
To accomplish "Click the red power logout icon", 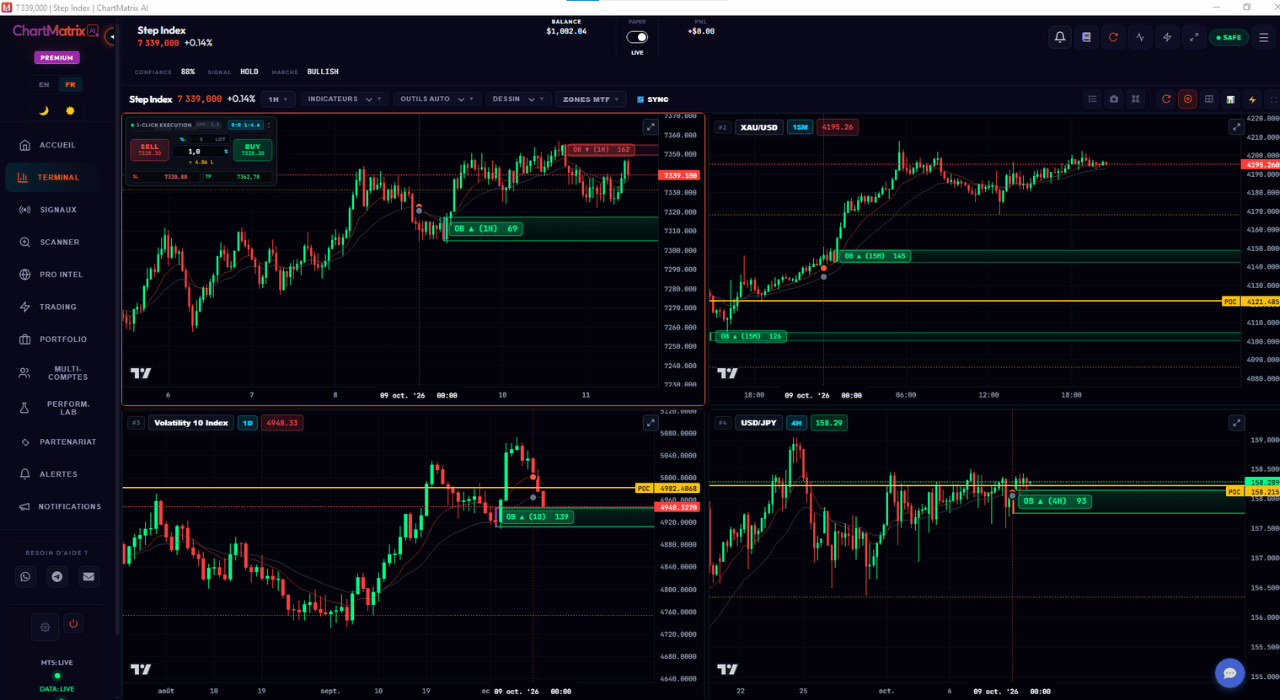I will 73,624.
